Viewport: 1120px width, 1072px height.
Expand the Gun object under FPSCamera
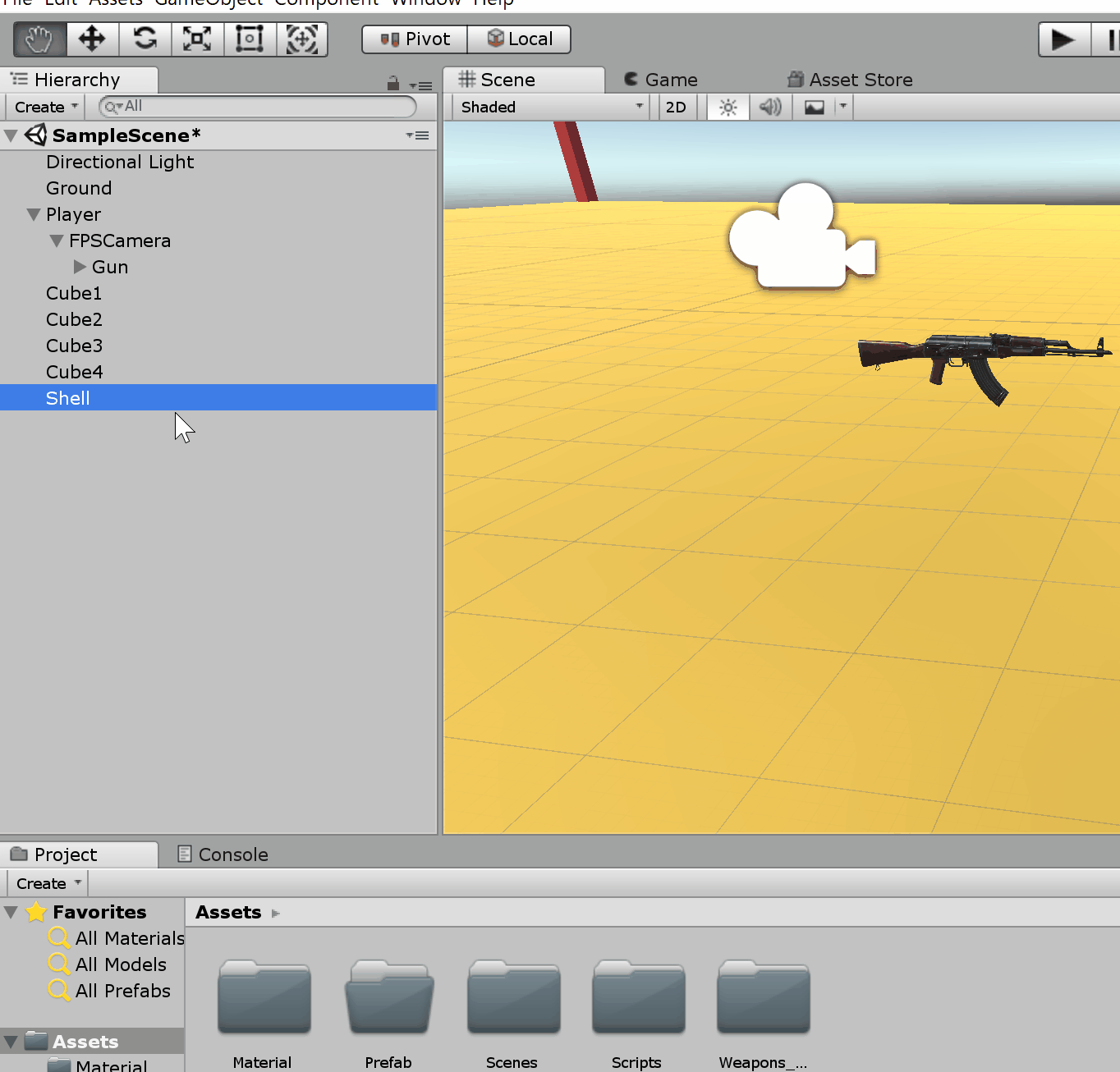coord(80,267)
